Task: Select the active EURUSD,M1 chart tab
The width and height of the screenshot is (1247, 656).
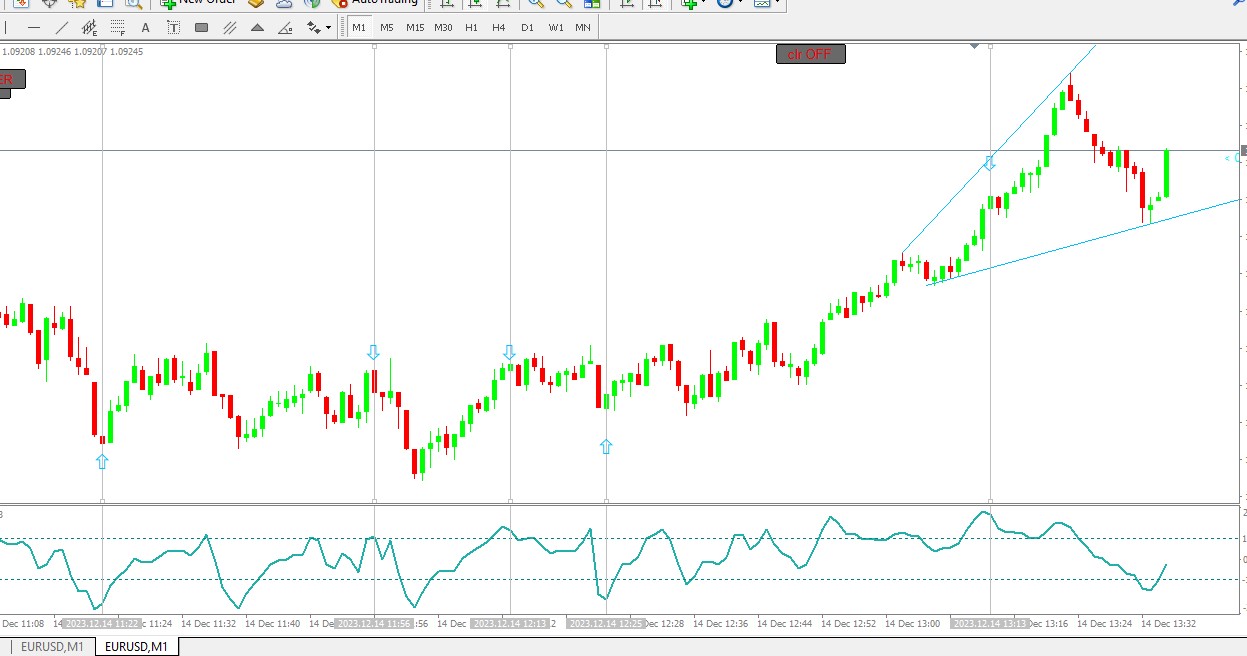Action: 136,647
